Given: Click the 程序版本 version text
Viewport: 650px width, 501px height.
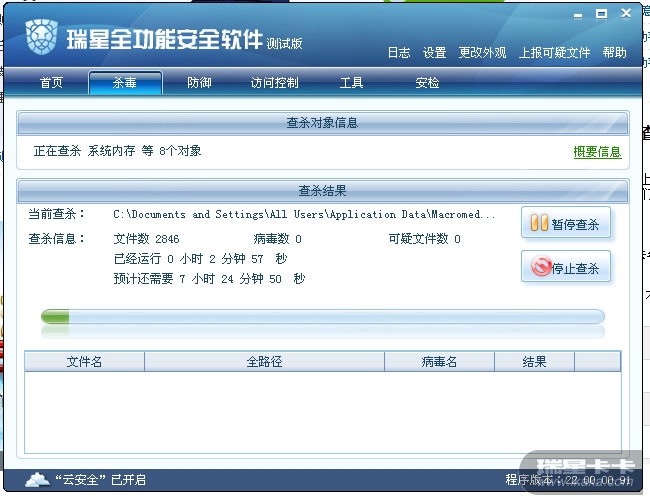Looking at the screenshot, I should click(568, 480).
